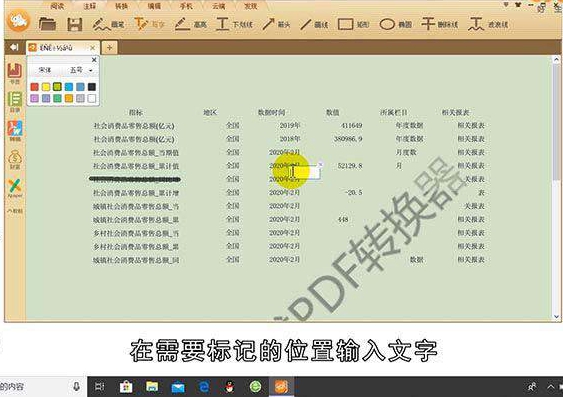The image size is (563, 397).
Task: Toggle the side panel arrow beside document tab
Action: tap(14, 47)
